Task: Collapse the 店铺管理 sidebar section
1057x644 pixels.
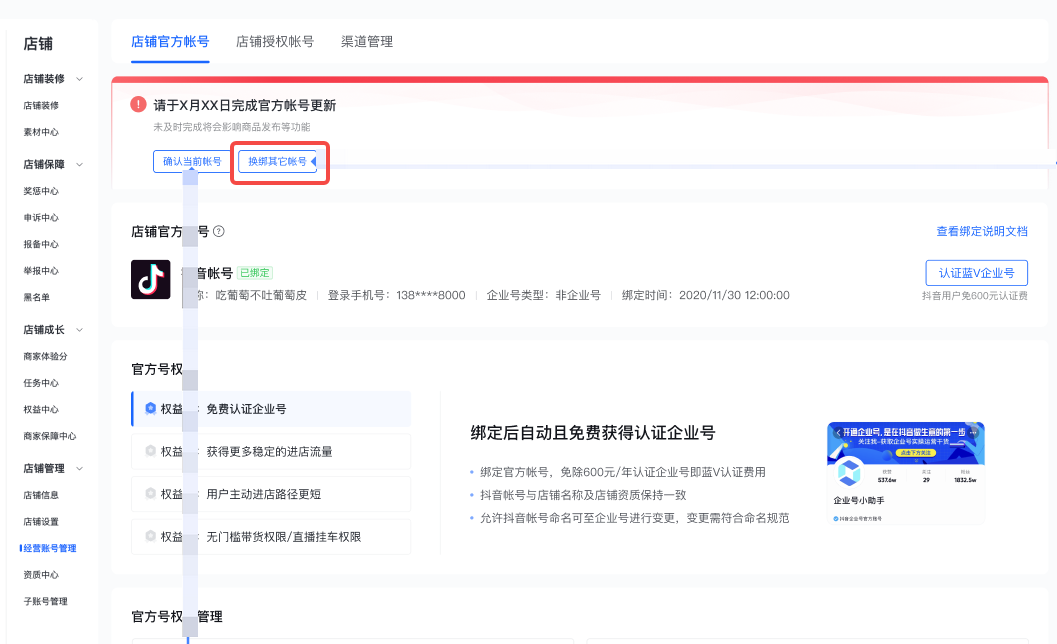Action: tap(80, 468)
